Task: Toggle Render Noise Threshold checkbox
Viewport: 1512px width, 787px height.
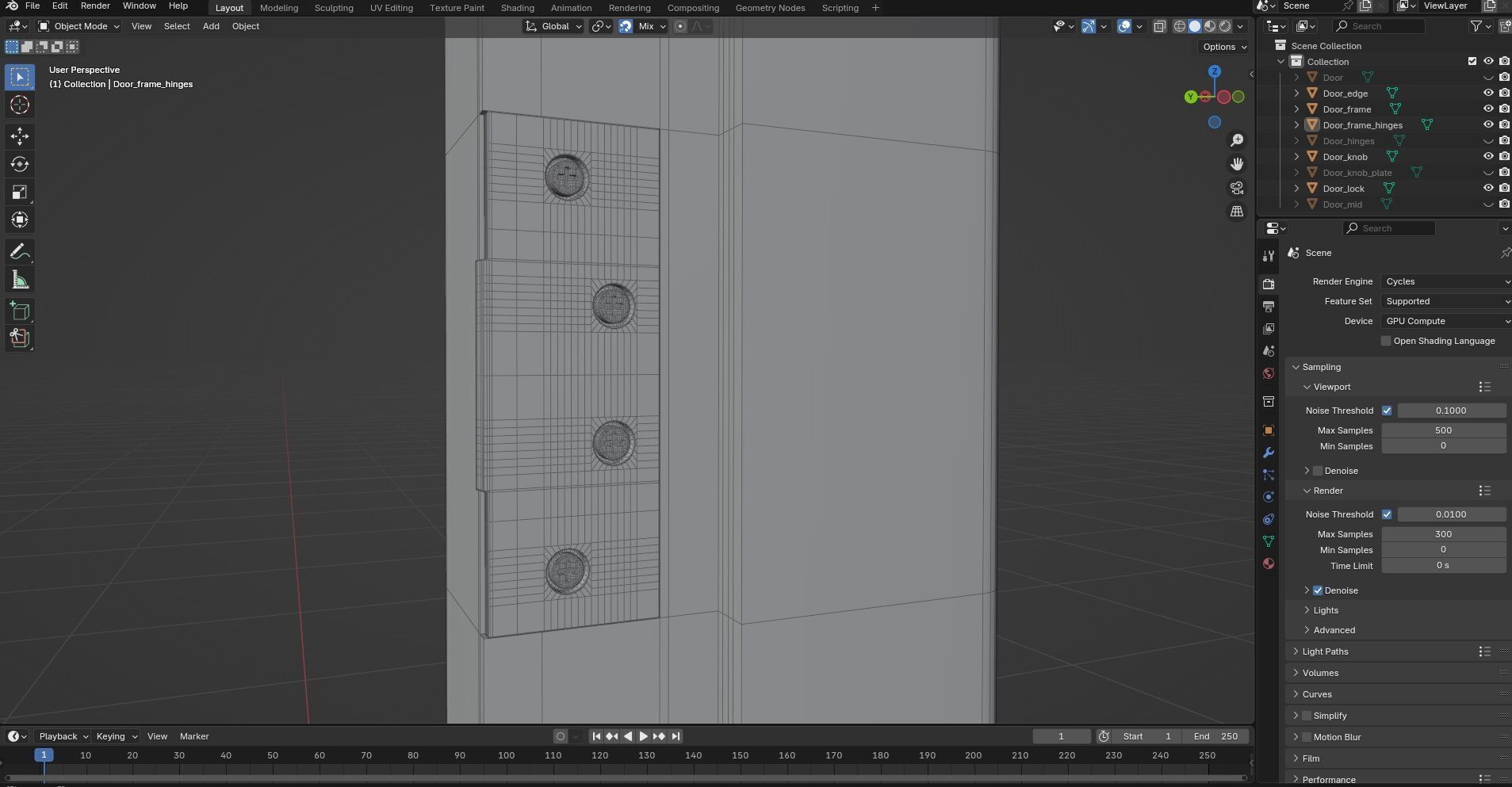Action: (1387, 514)
